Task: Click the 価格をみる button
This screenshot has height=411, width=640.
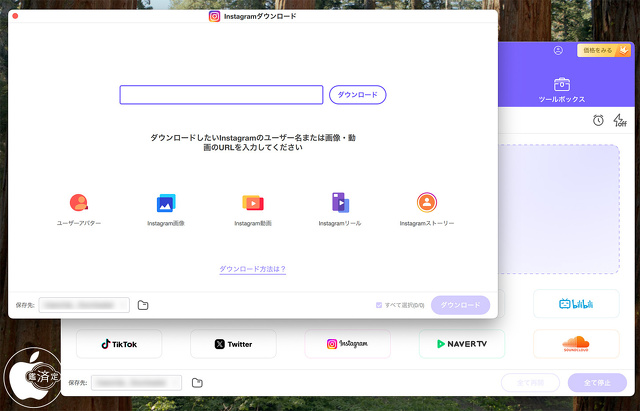Action: pyautogui.click(x=603, y=50)
